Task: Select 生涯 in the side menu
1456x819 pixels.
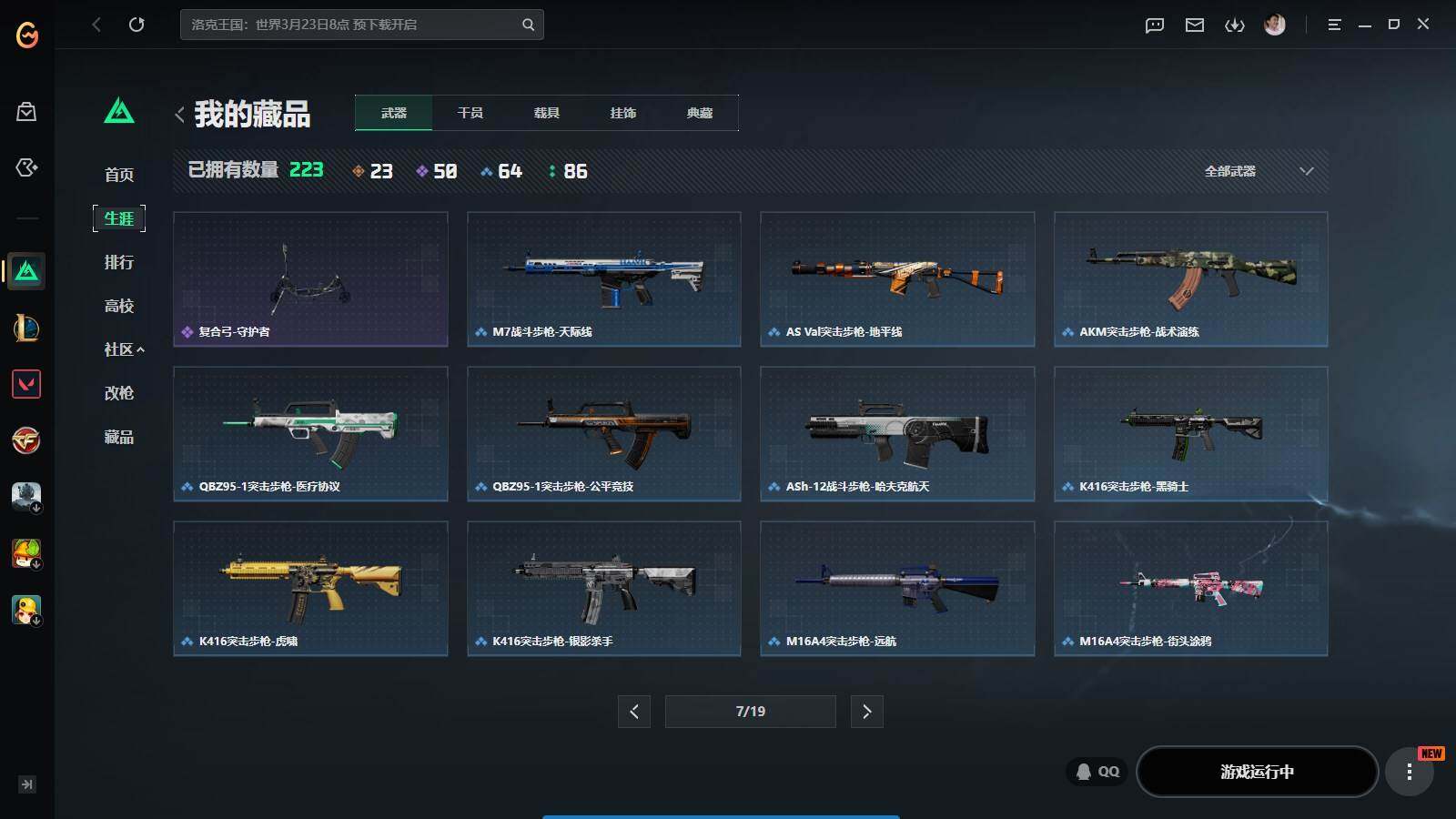Action: point(119,218)
